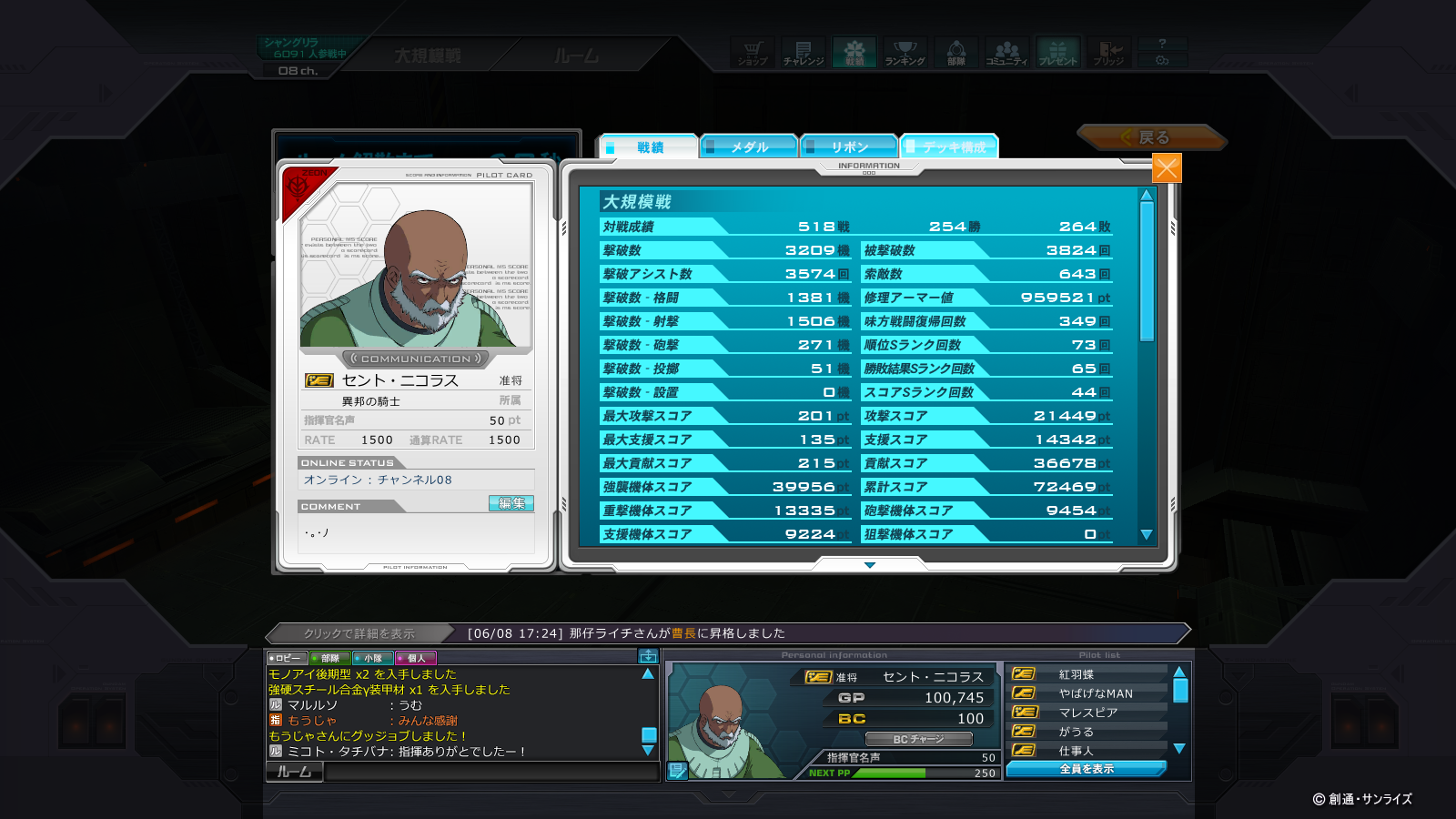The height and width of the screenshot is (819, 1456).
Task: Toggle the 小隊 chat channel filter
Action: pyautogui.click(x=372, y=658)
